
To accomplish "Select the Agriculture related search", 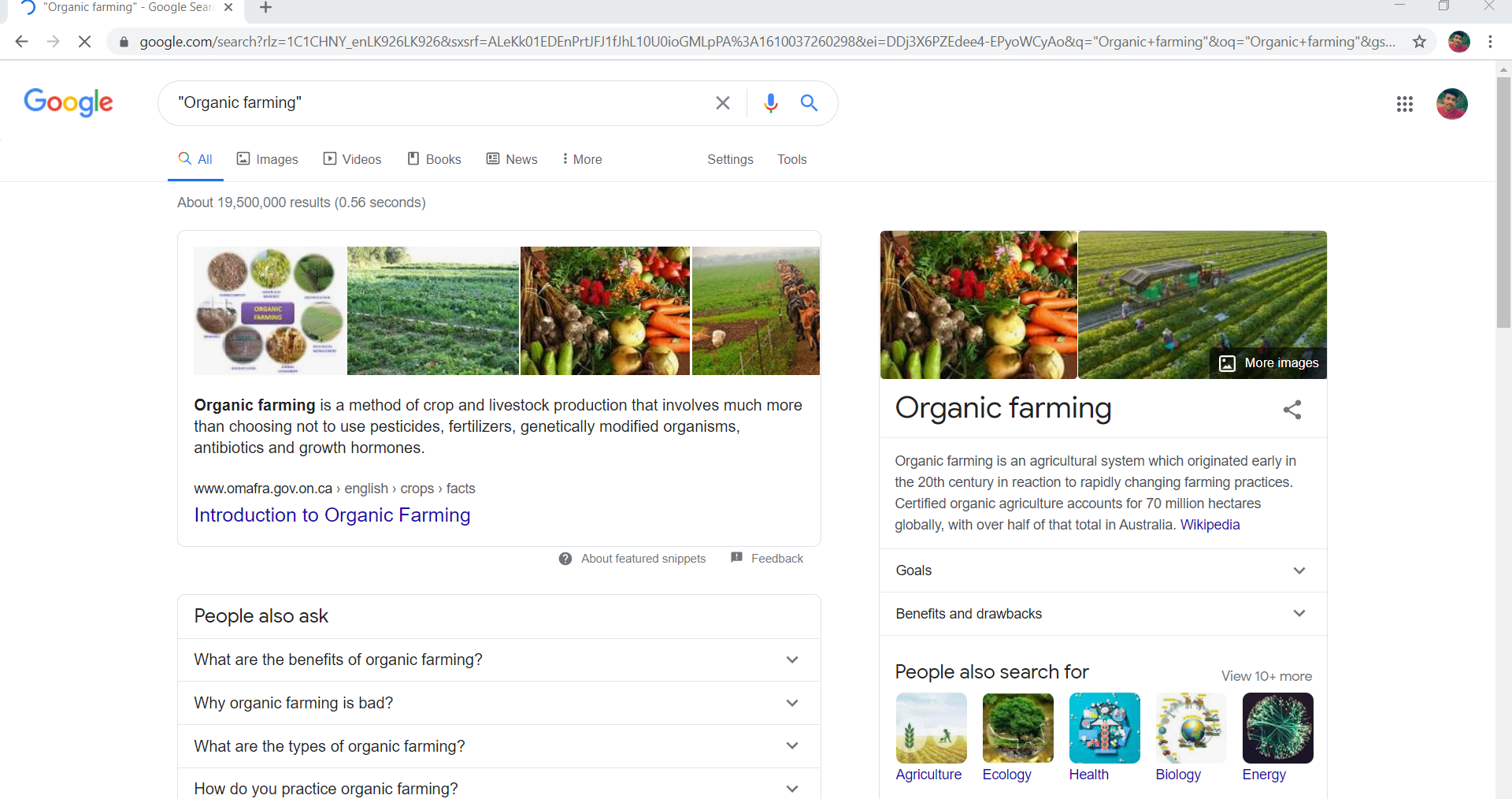I will click(930, 738).
